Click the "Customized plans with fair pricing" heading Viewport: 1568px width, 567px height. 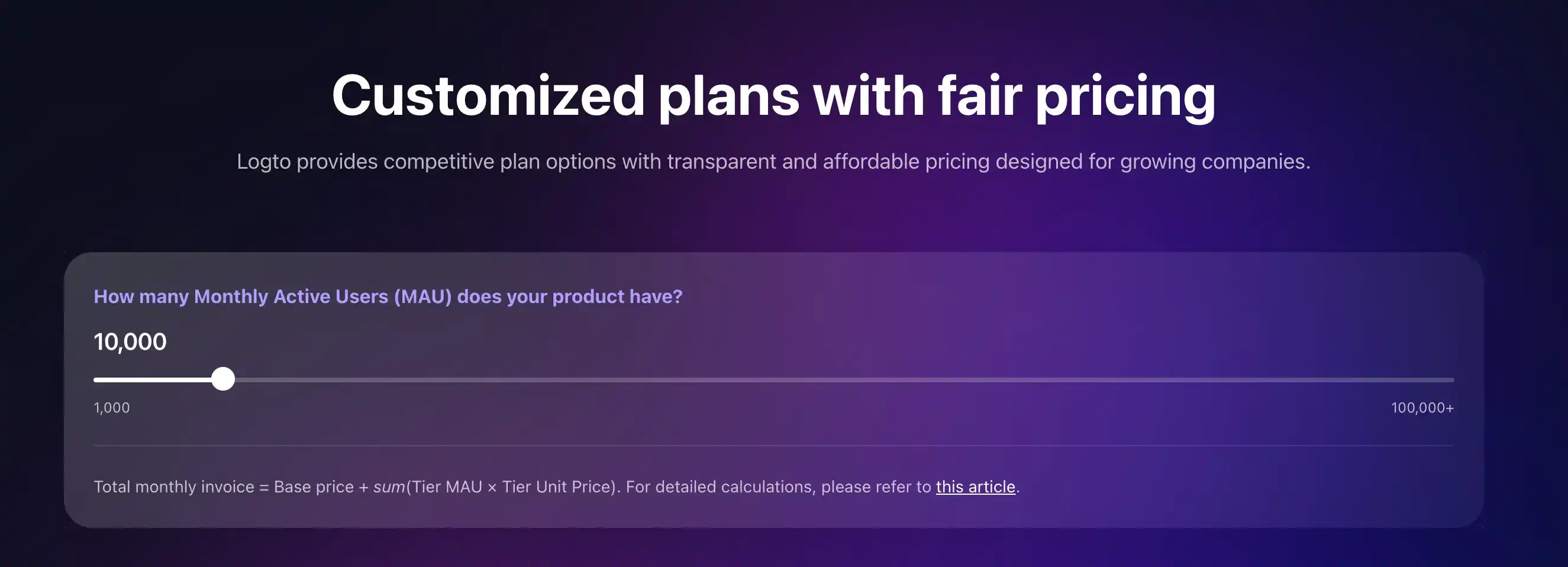773,96
